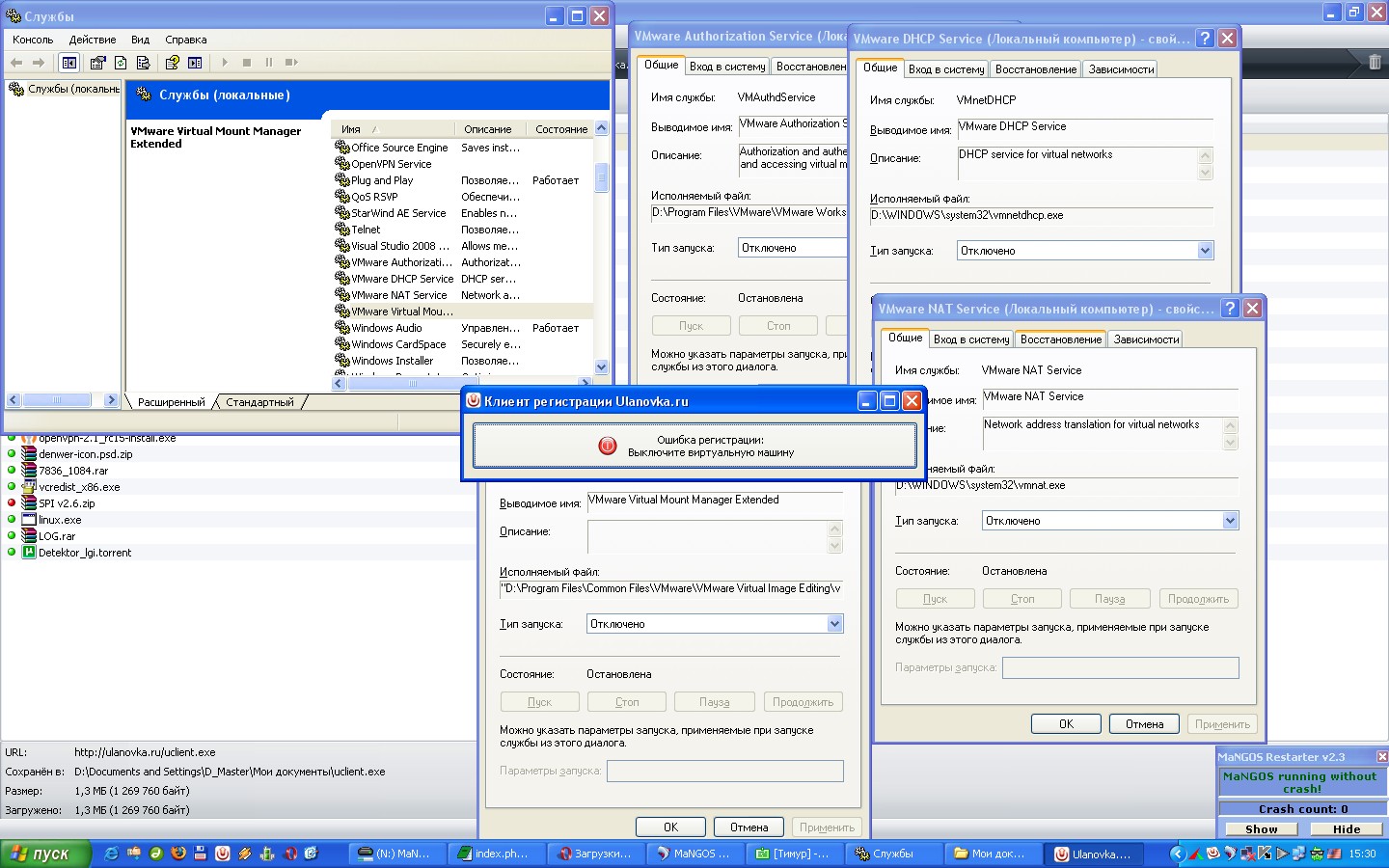Image resolution: width=1389 pixels, height=868 pixels.
Task: Open startup type dropdown in VMware NAT Service
Action: [1230, 521]
